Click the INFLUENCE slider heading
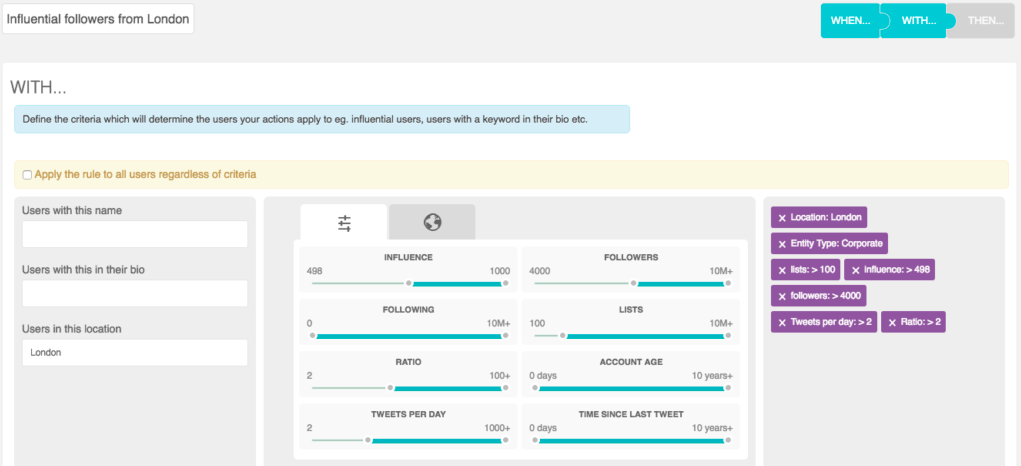1021x466 pixels. [408, 257]
